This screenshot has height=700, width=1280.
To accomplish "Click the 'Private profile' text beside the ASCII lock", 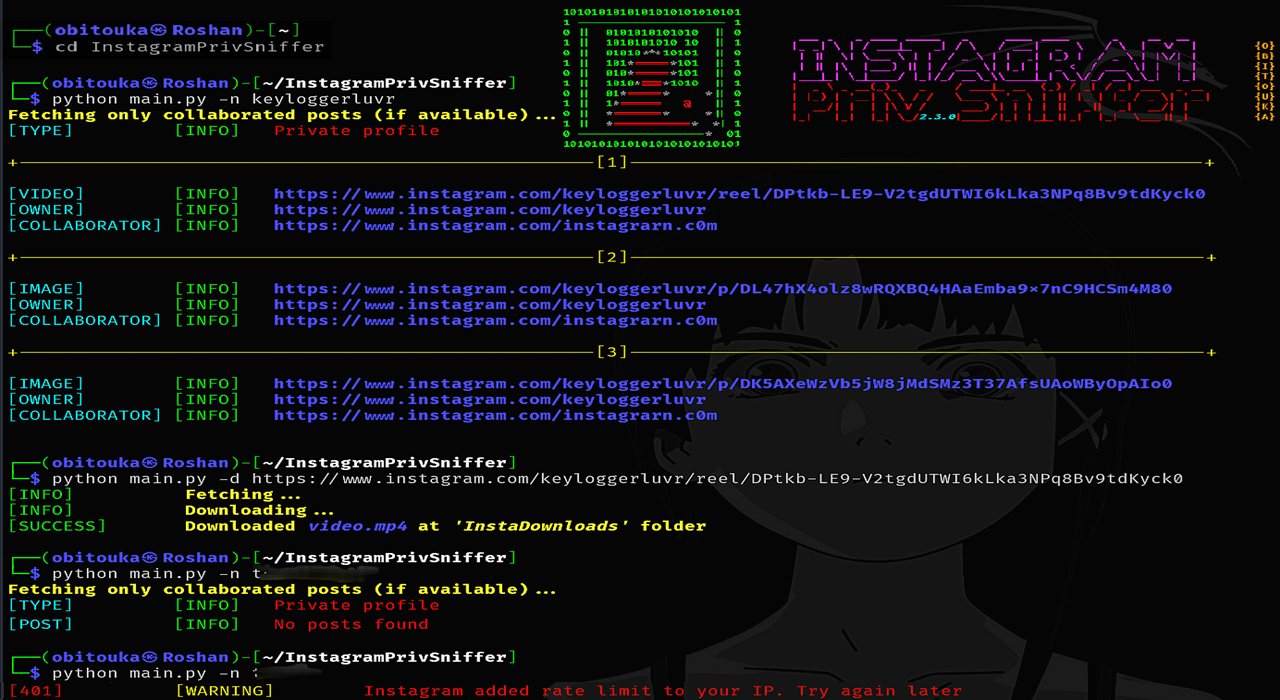I will coord(357,131).
